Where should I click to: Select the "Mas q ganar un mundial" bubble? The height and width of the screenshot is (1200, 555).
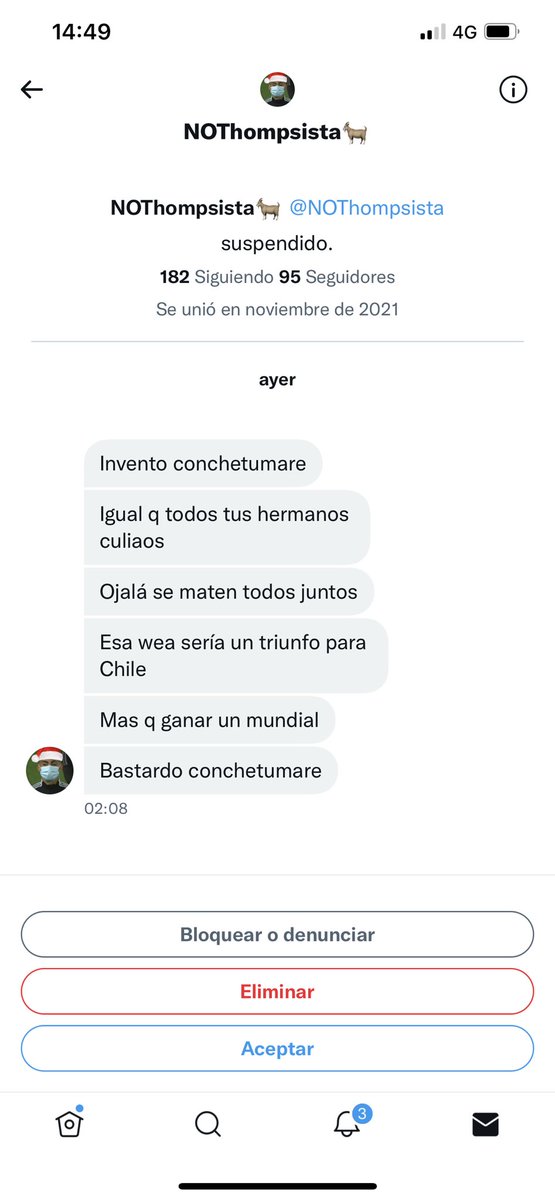(x=209, y=720)
